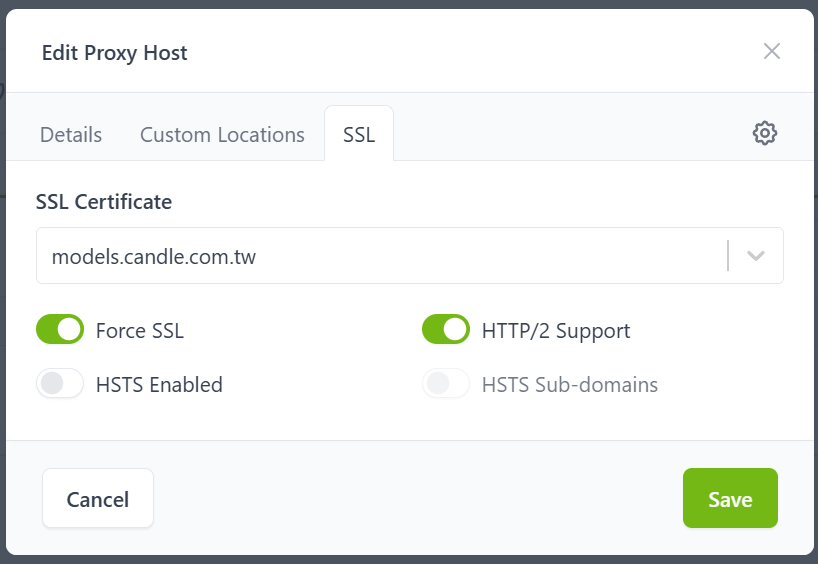Turn off the HTTP/2 Support switch
The image size is (818, 564).
click(x=446, y=329)
